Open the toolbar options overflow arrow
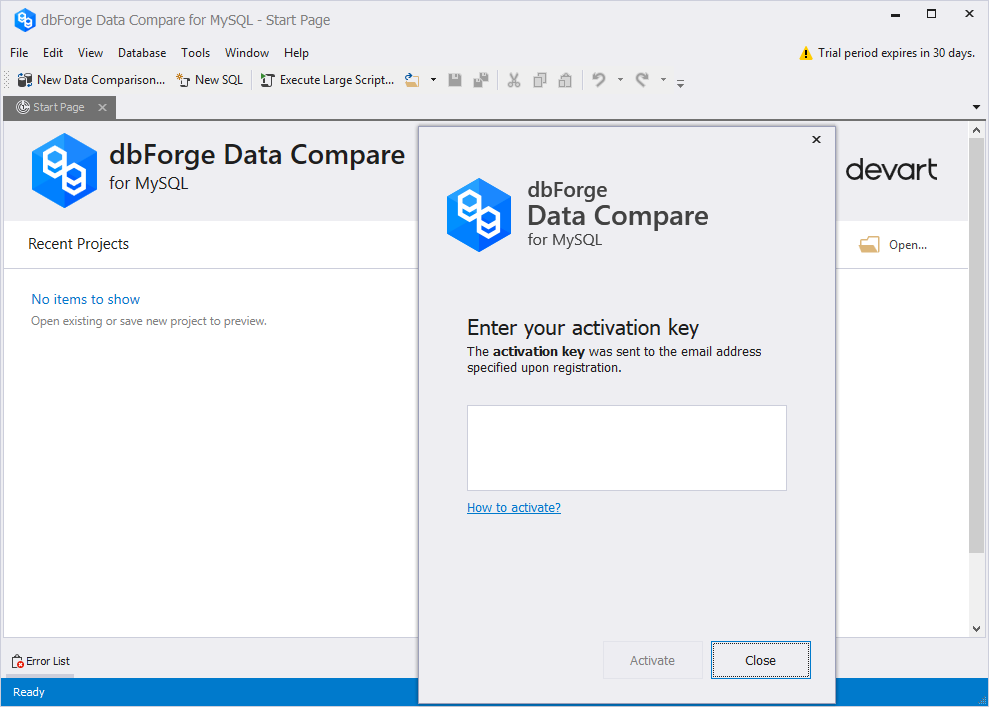The width and height of the screenshot is (989, 707). point(680,83)
